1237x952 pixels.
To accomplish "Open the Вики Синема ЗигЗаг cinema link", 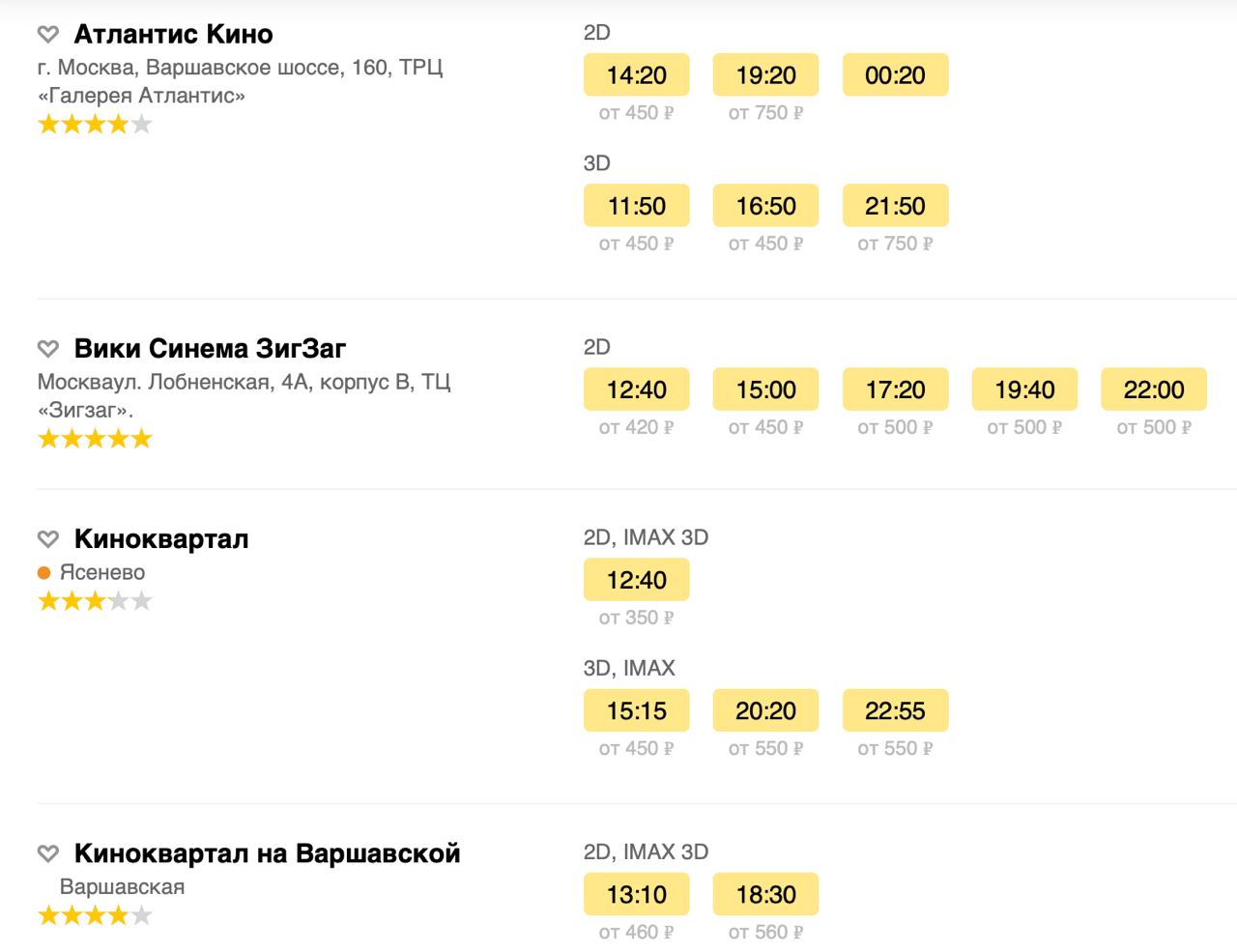I will 210,349.
